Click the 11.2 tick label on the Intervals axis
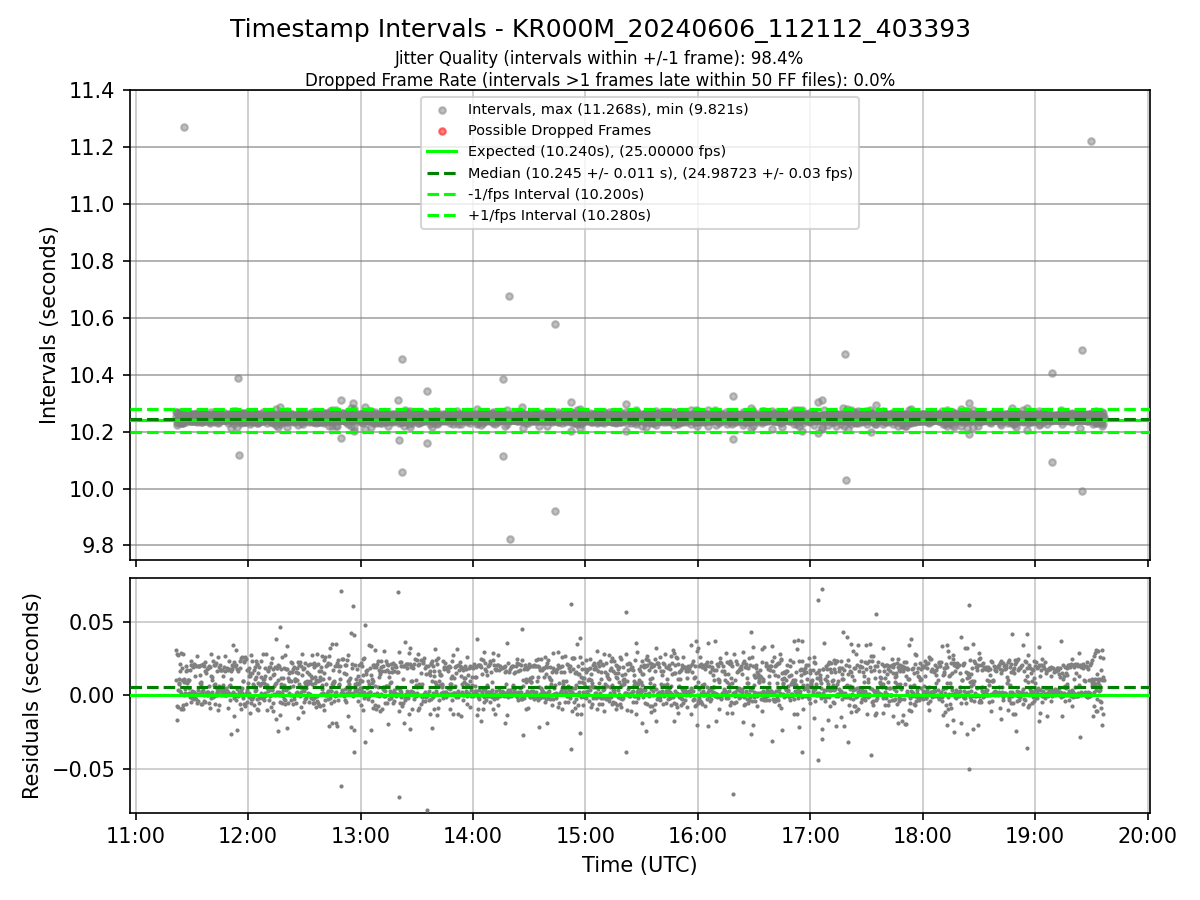This screenshot has height=900, width=1200. [92, 148]
